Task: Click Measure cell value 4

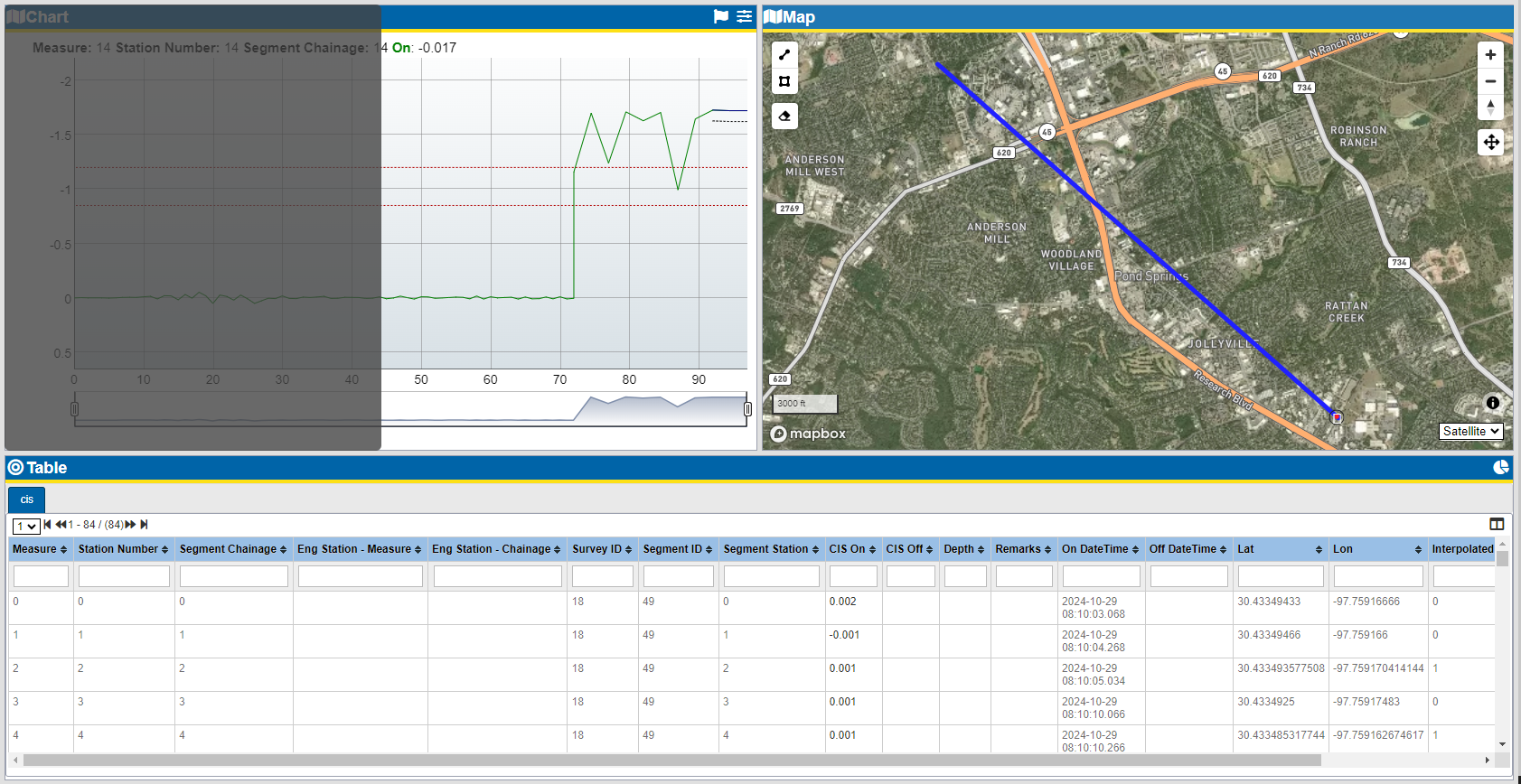Action: 15,735
